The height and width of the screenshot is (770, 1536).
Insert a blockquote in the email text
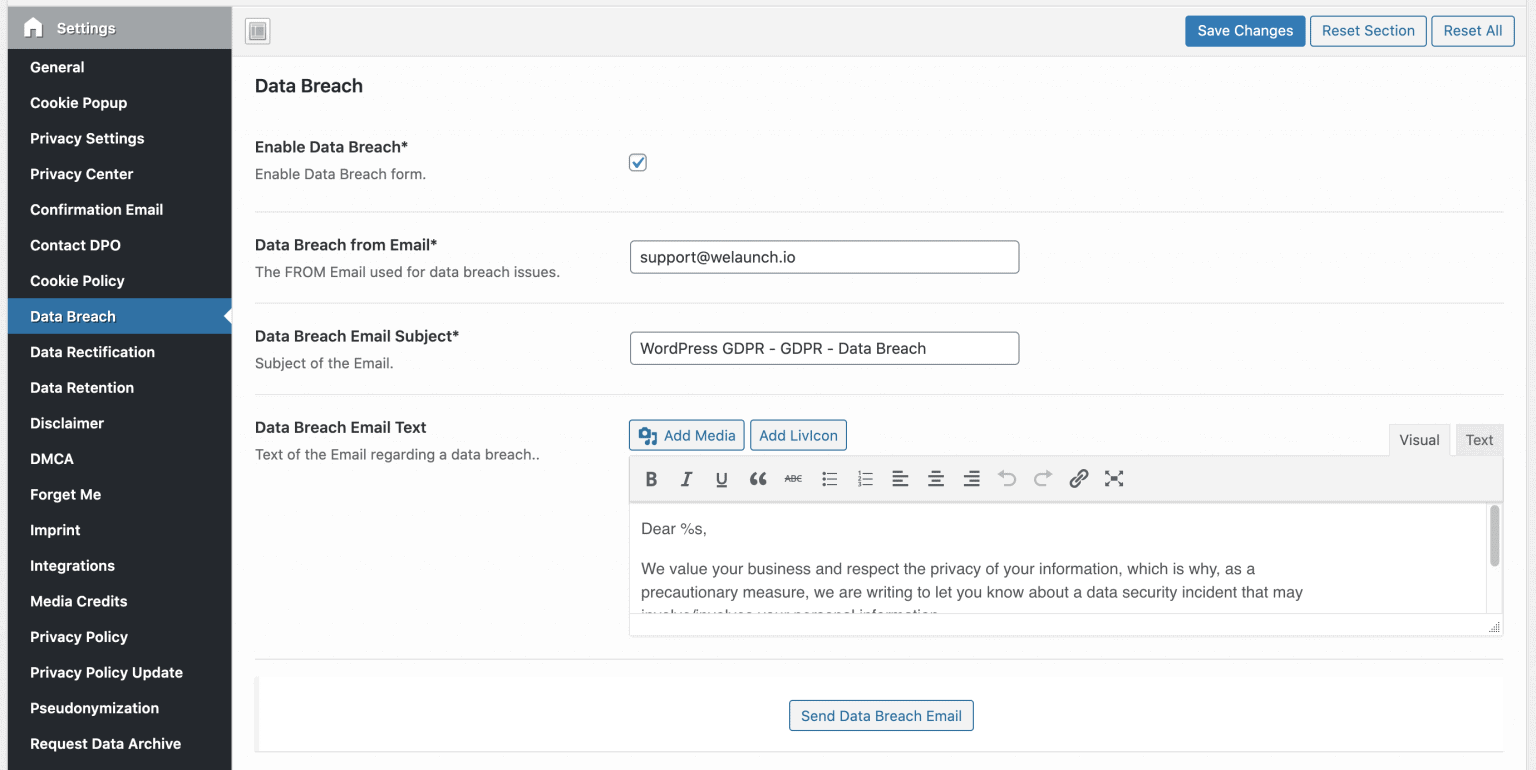click(x=758, y=479)
